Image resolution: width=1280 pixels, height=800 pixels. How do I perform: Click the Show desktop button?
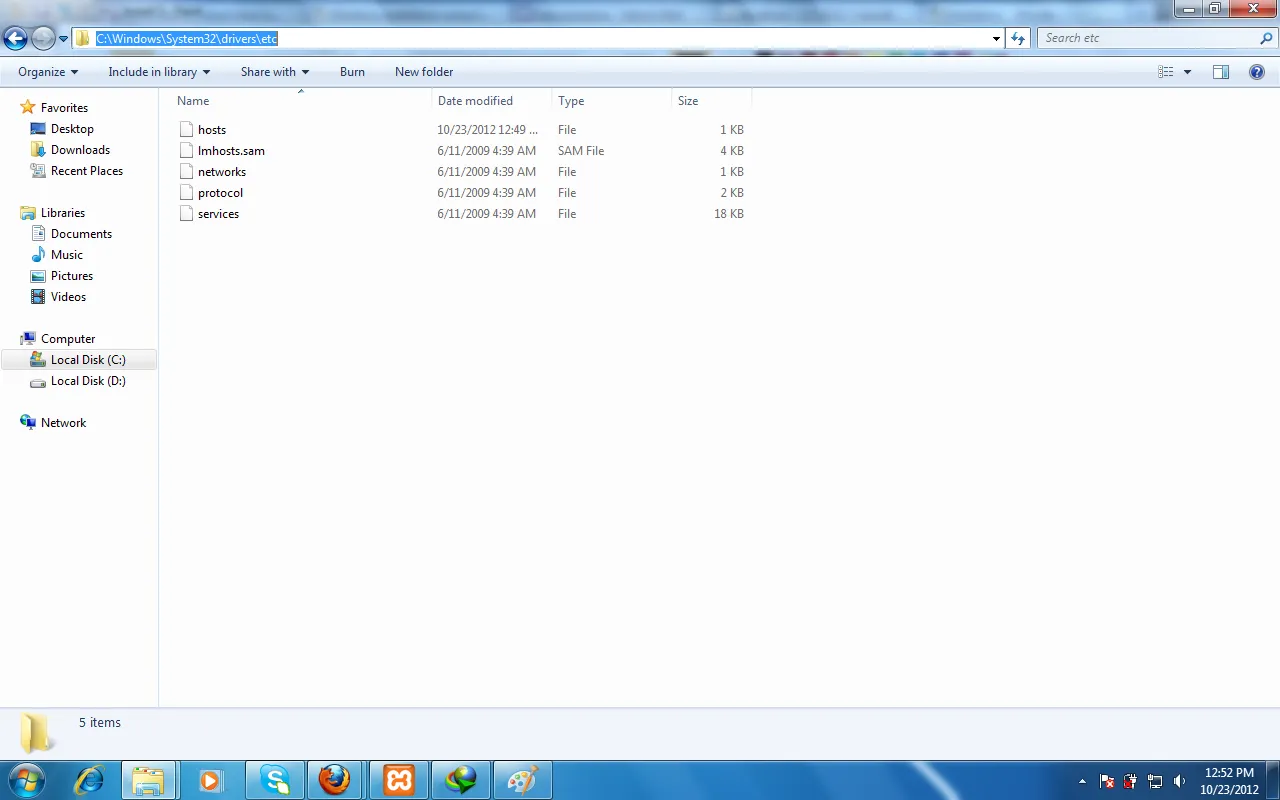point(1273,781)
